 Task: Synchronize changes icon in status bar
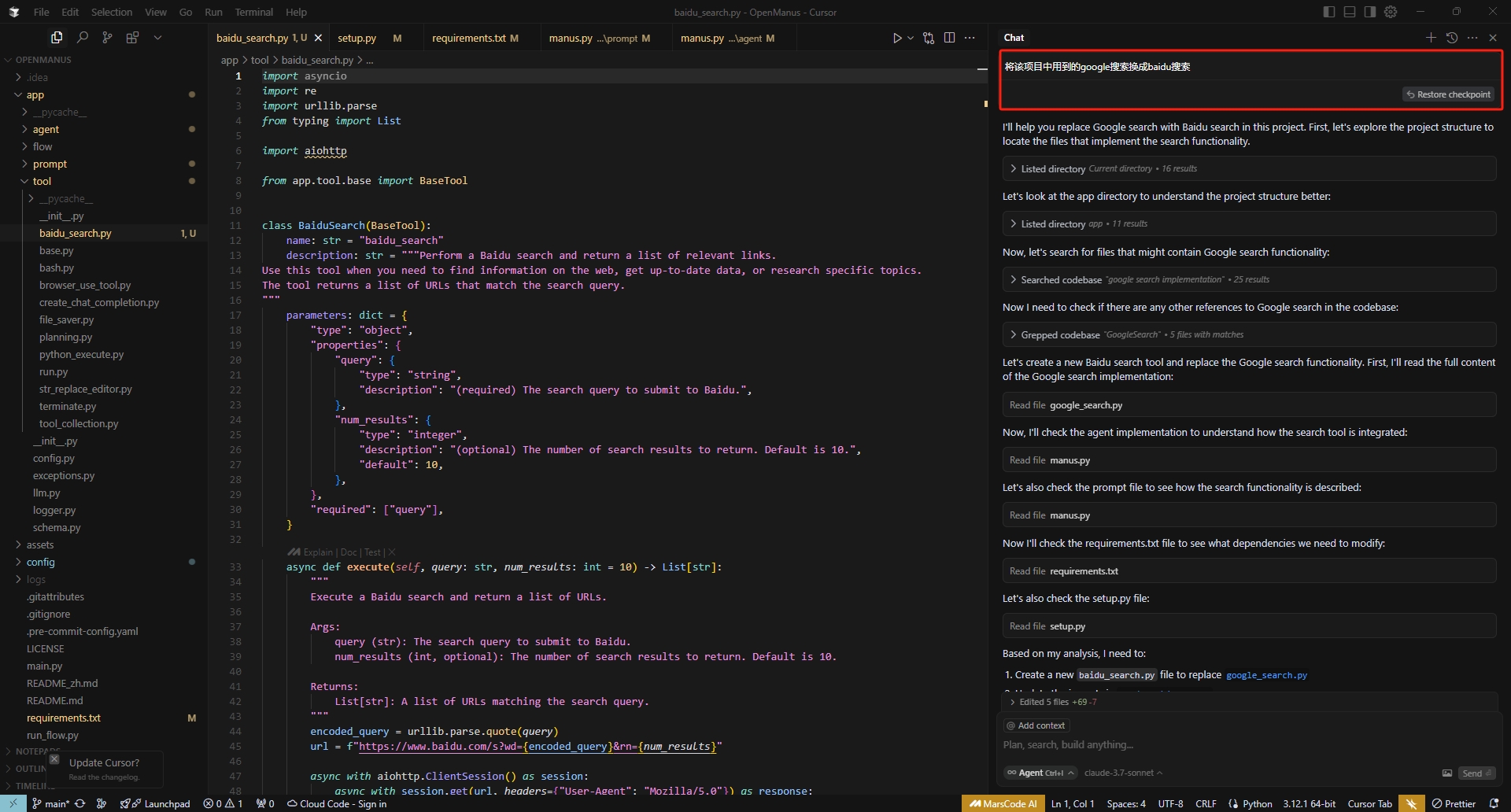click(79, 803)
